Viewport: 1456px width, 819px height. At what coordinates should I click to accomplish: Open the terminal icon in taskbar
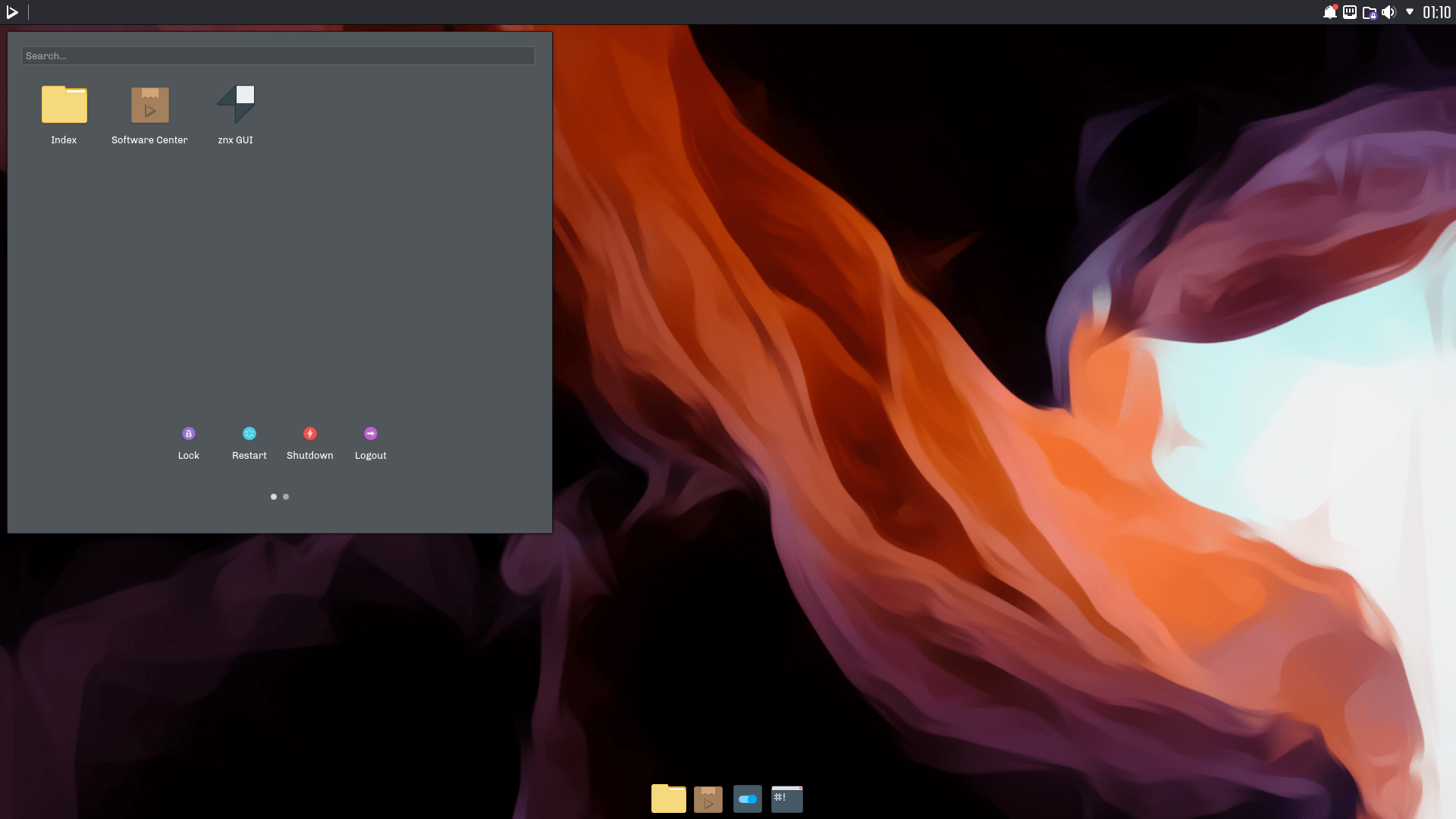pos(787,797)
